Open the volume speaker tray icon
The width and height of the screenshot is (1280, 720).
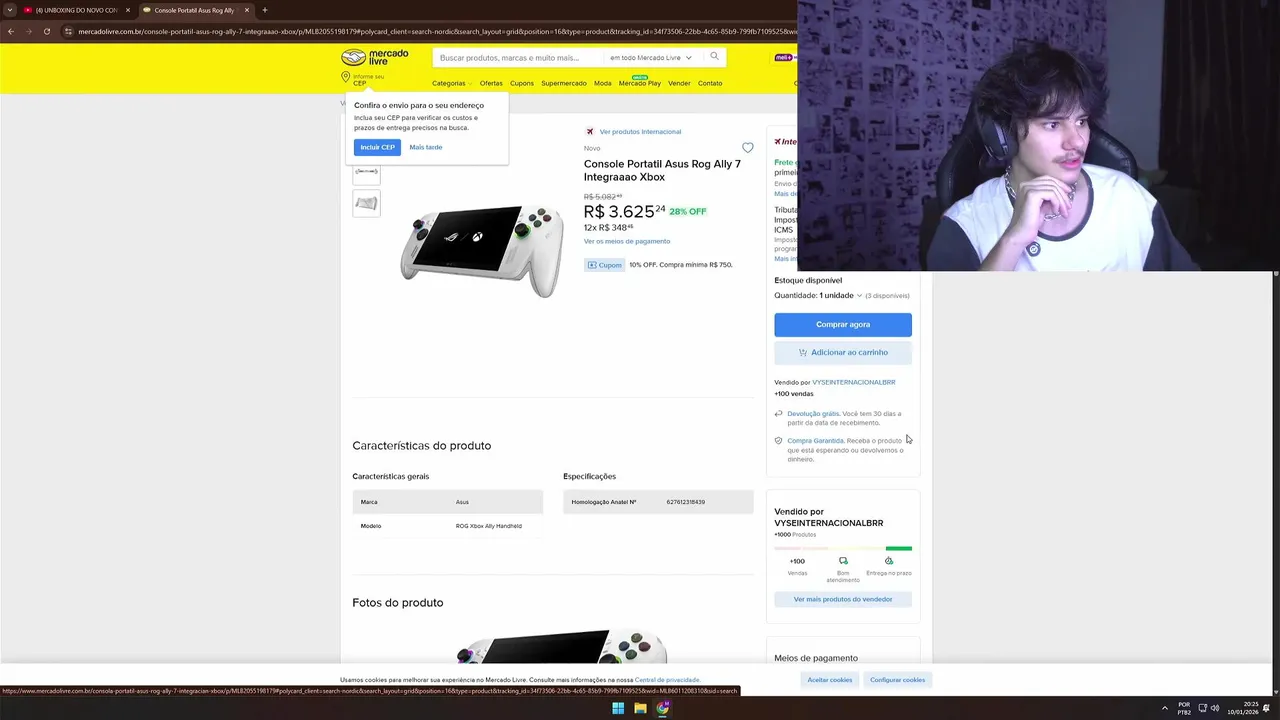click(1215, 708)
